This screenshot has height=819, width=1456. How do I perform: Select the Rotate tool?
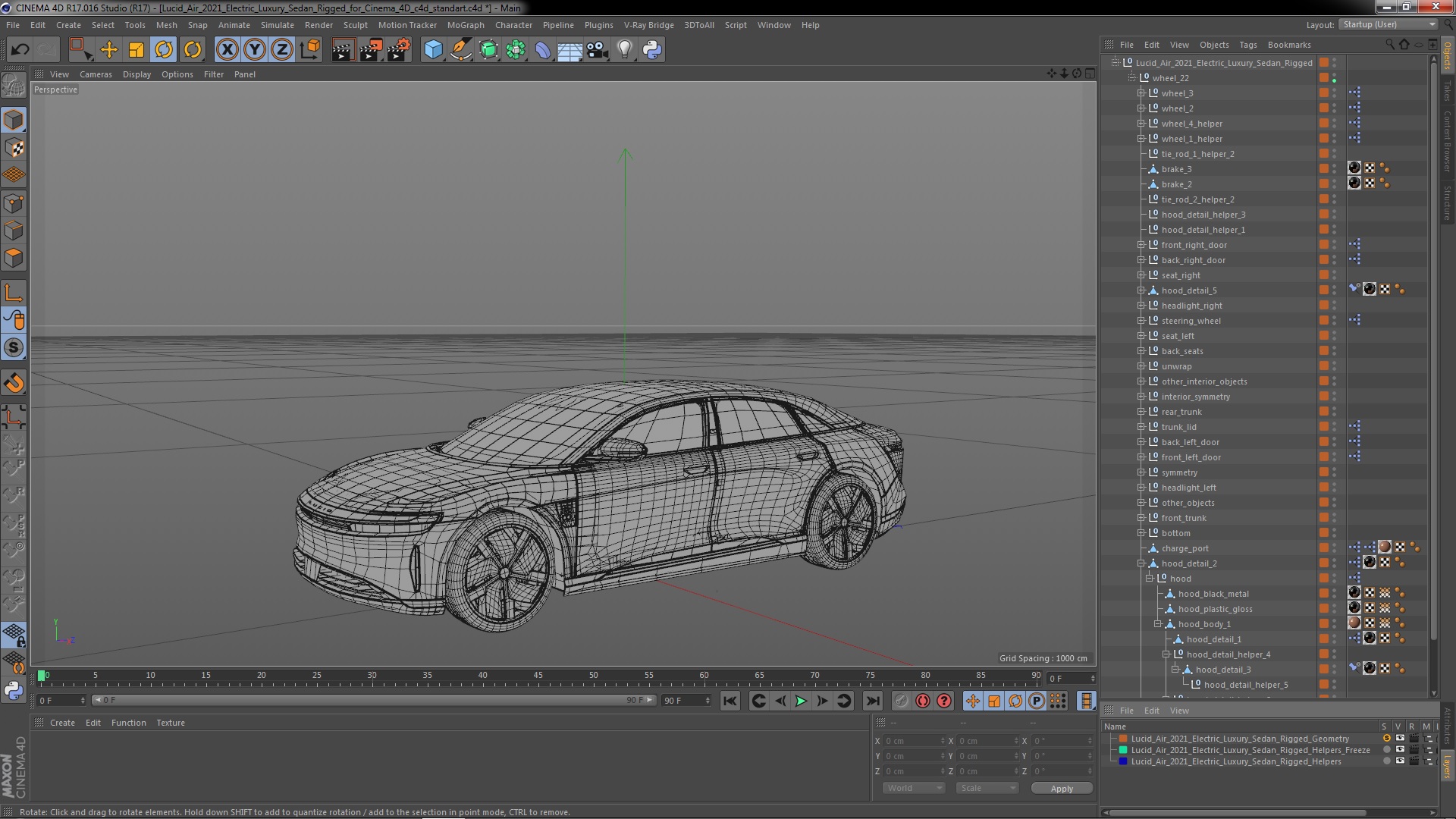pyautogui.click(x=164, y=50)
